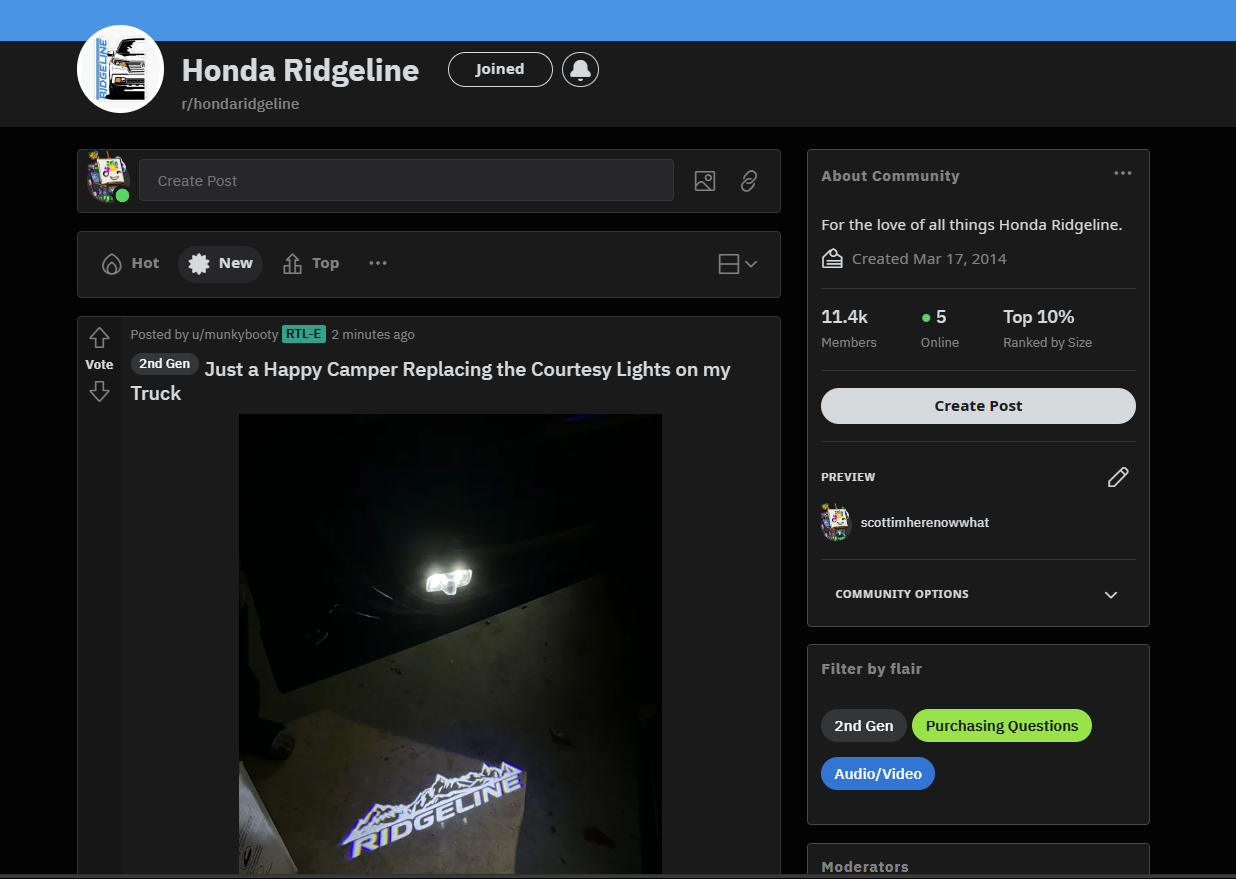Sort posts by New
1236x879 pixels.
pyautogui.click(x=221, y=263)
